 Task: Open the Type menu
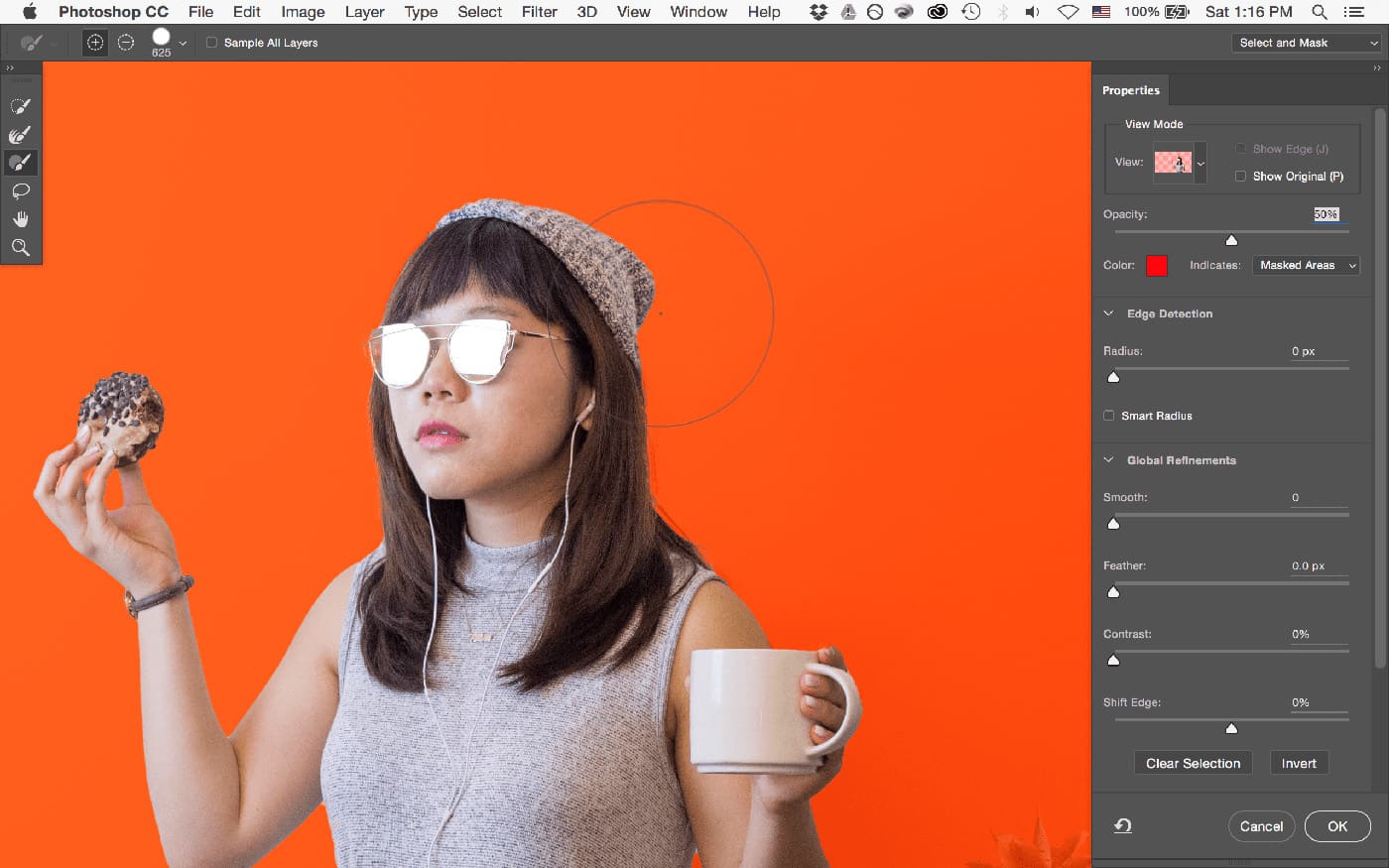[421, 12]
